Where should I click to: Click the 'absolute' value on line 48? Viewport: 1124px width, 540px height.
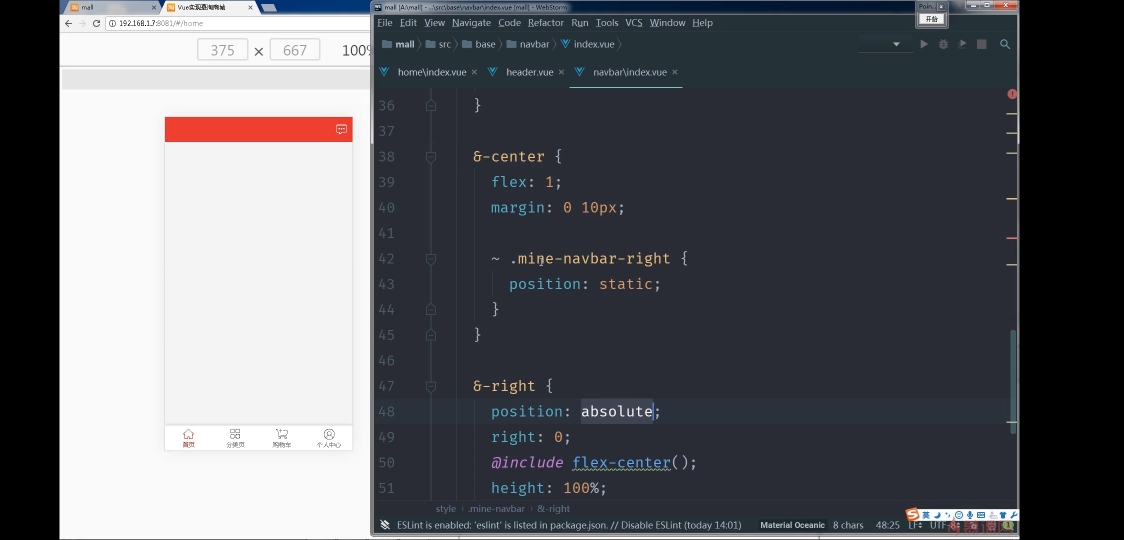tap(616, 412)
